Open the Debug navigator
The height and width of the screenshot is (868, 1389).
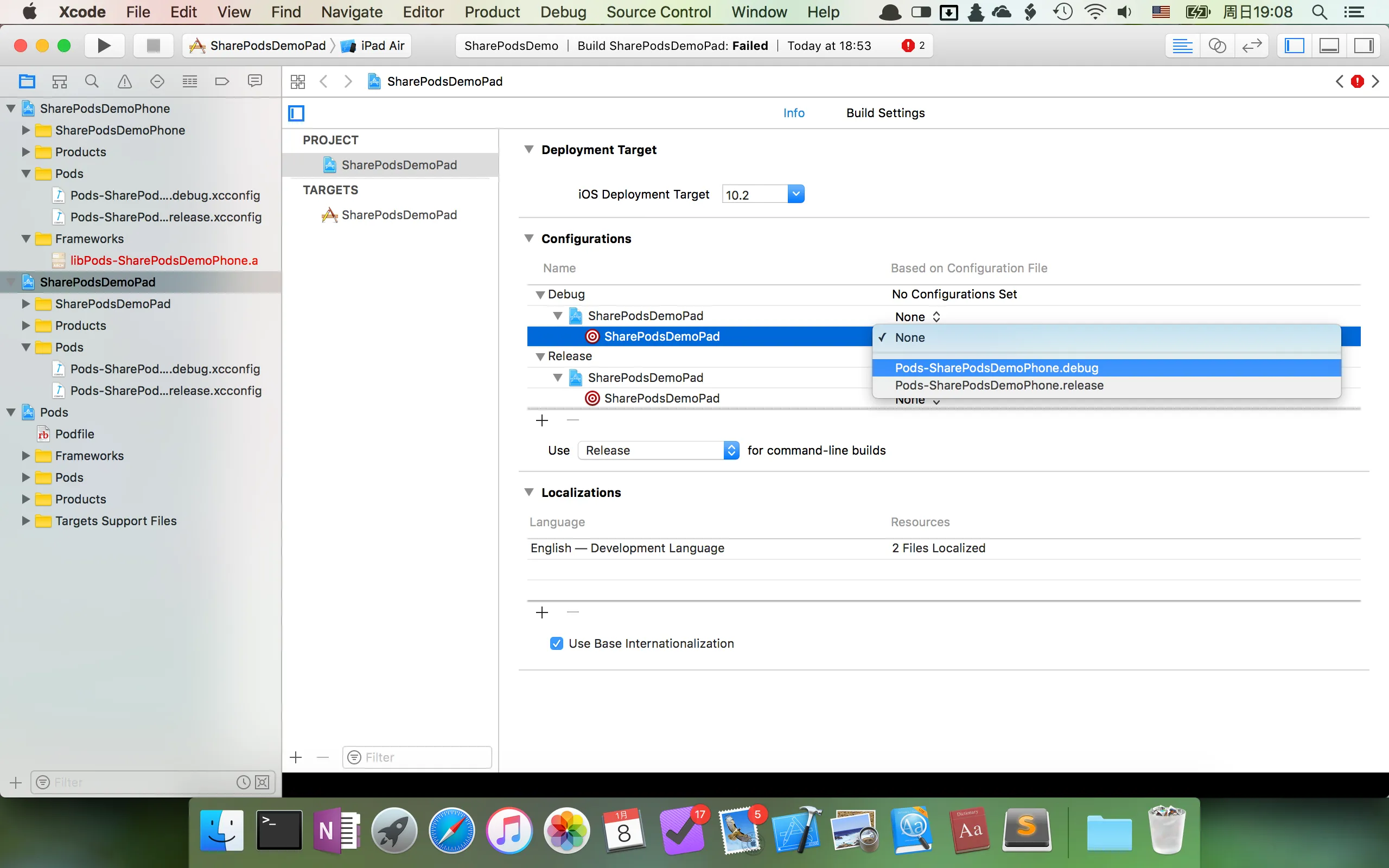point(189,81)
